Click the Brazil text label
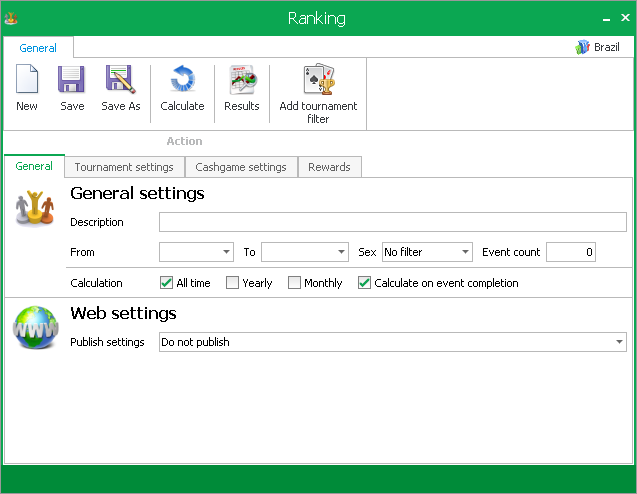This screenshot has width=637, height=494. click(607, 47)
